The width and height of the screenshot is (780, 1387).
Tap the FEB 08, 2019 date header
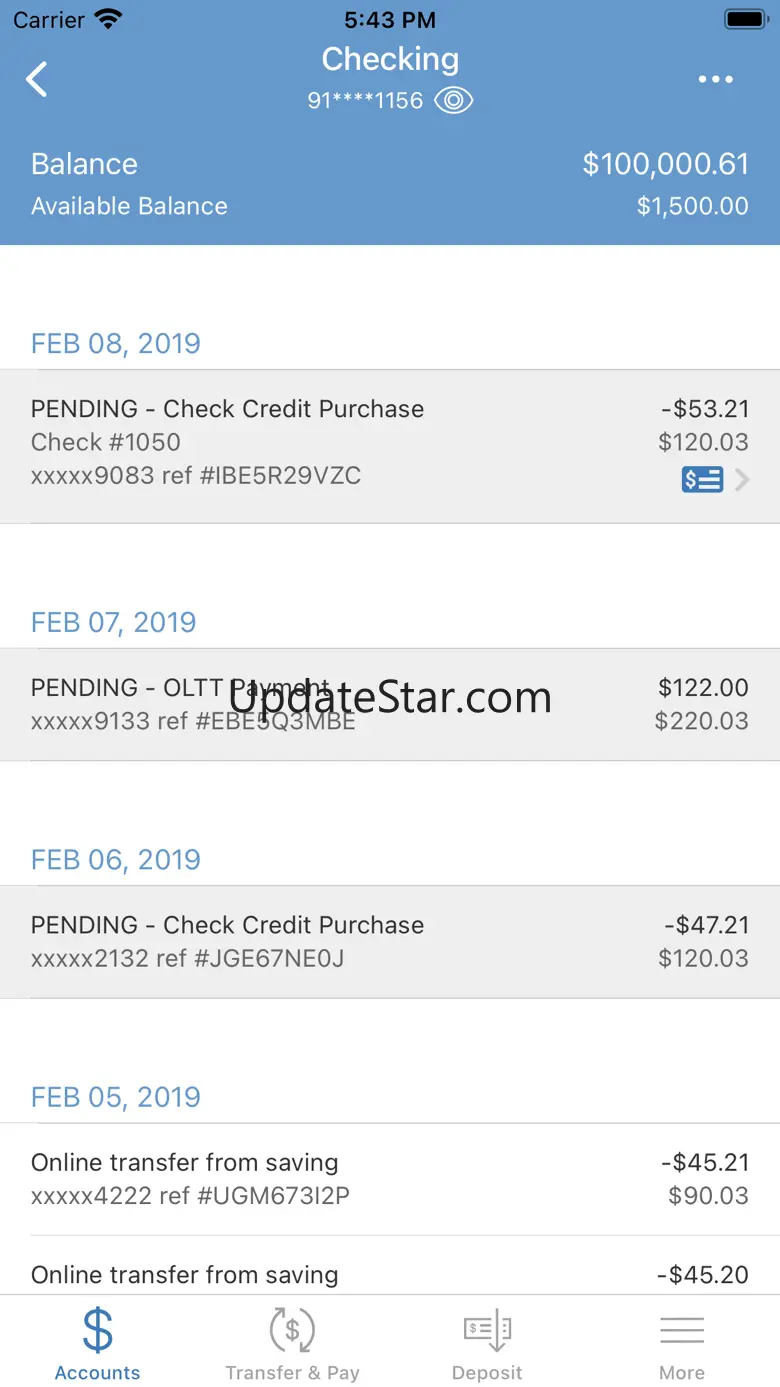(116, 343)
